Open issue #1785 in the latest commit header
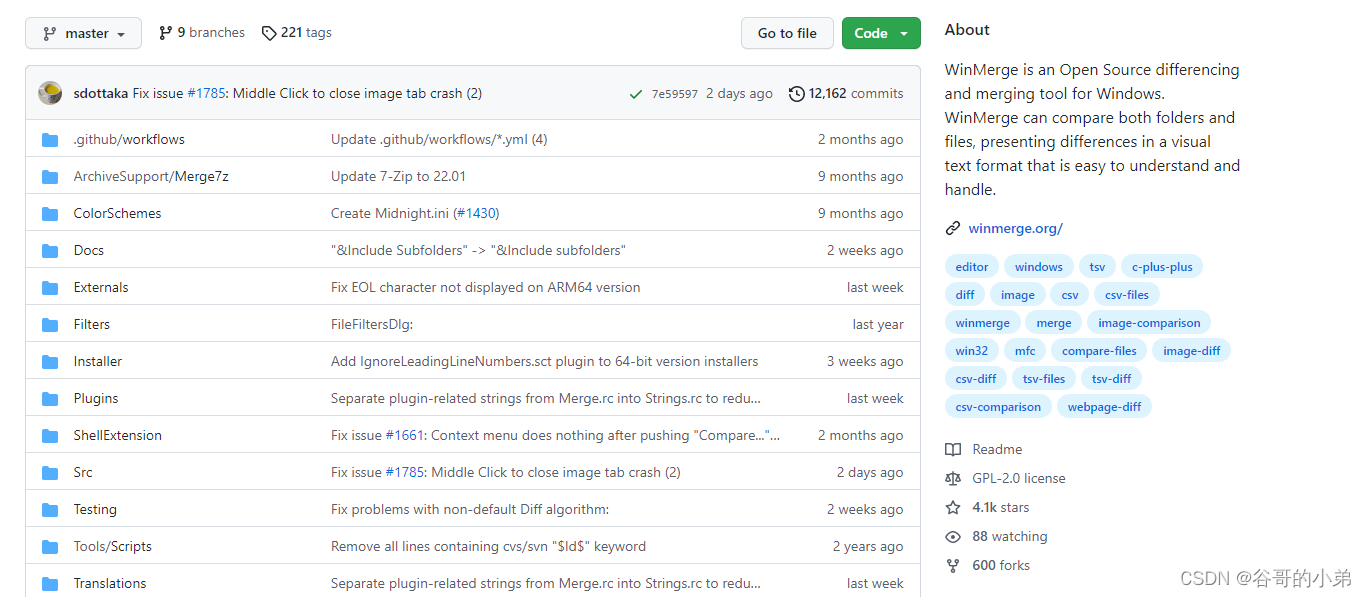This screenshot has height=597, width=1366. 206,93
